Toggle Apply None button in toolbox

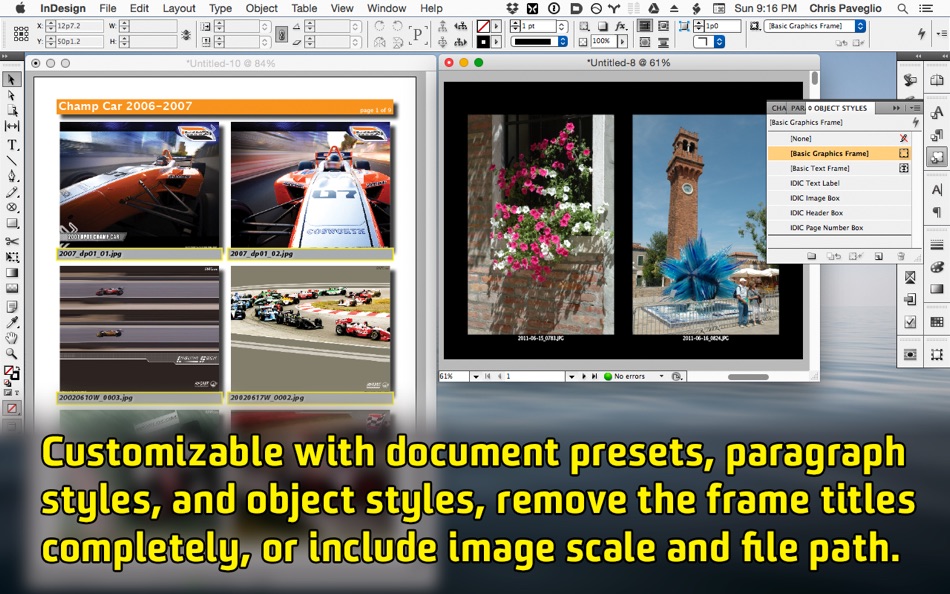point(12,408)
